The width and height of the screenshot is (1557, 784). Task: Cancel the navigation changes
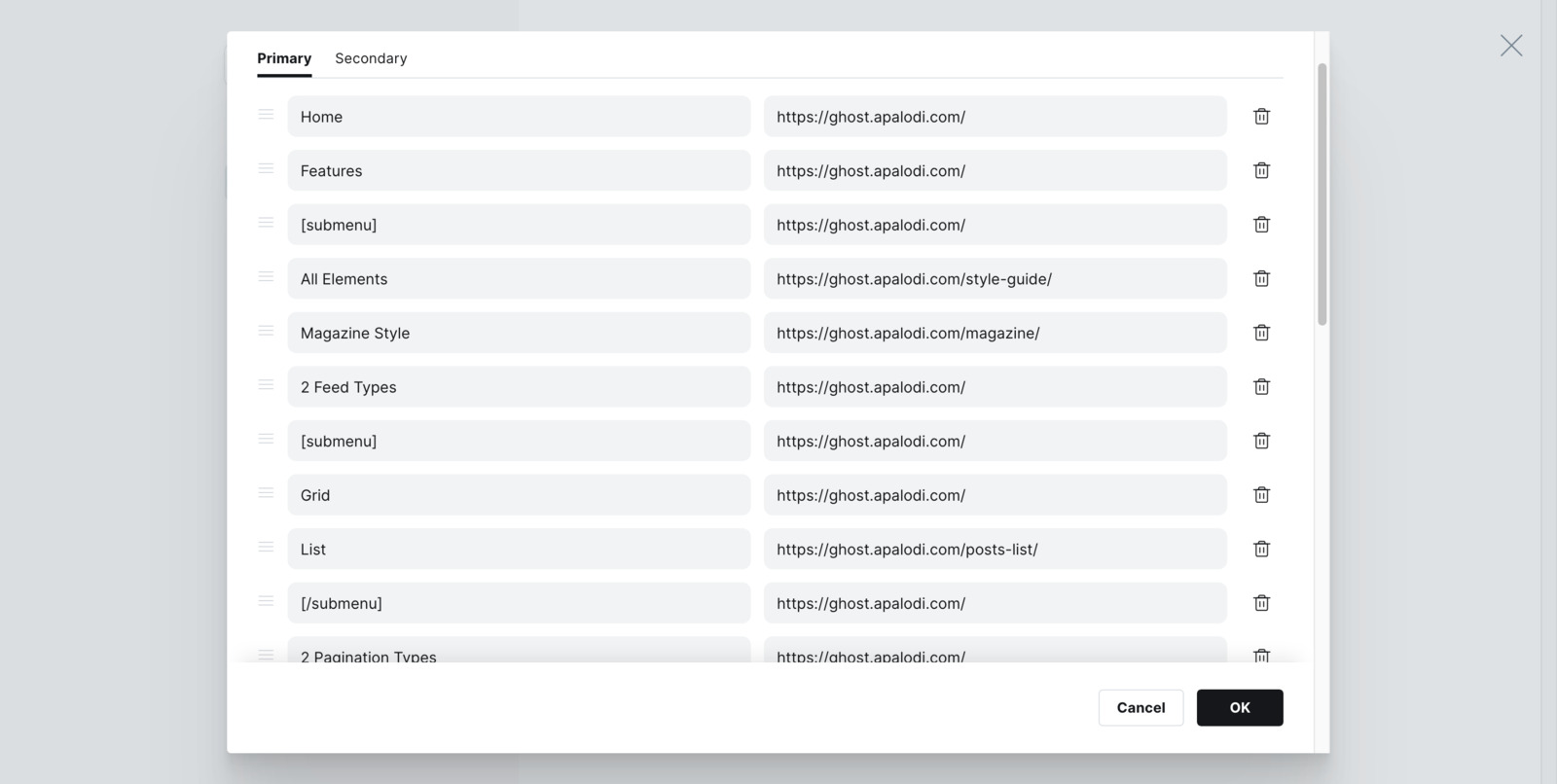pos(1141,707)
